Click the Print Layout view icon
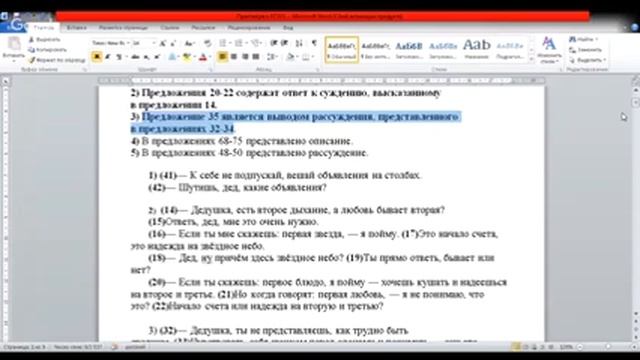 [516, 347]
